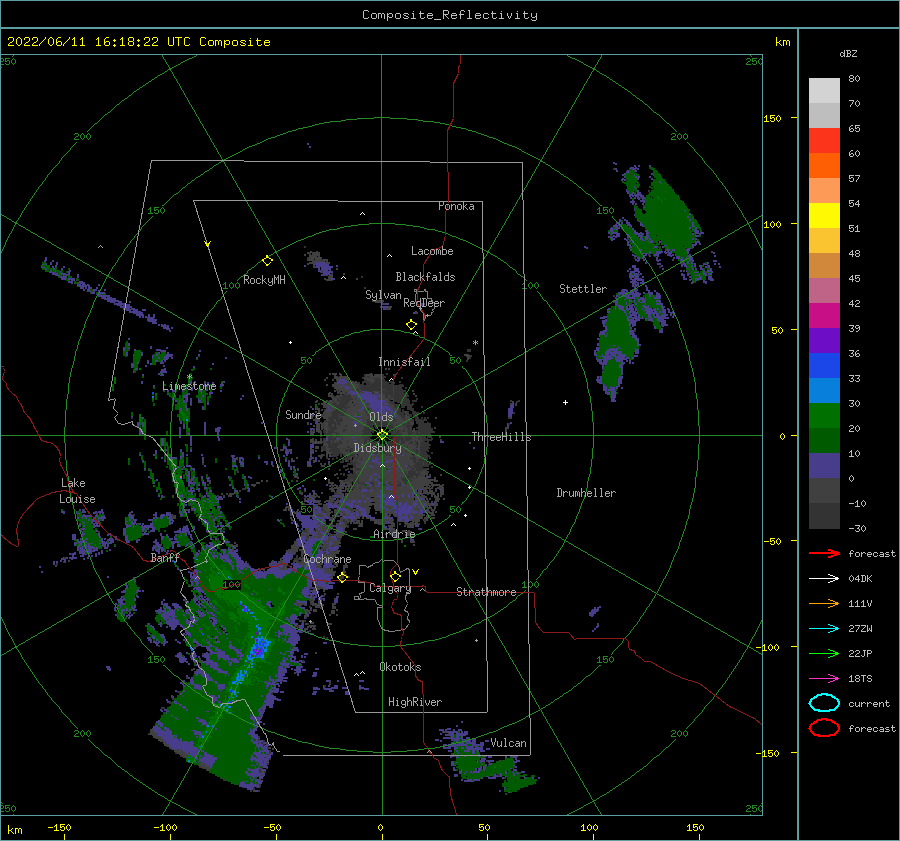Click the Limestone label

coord(189,386)
